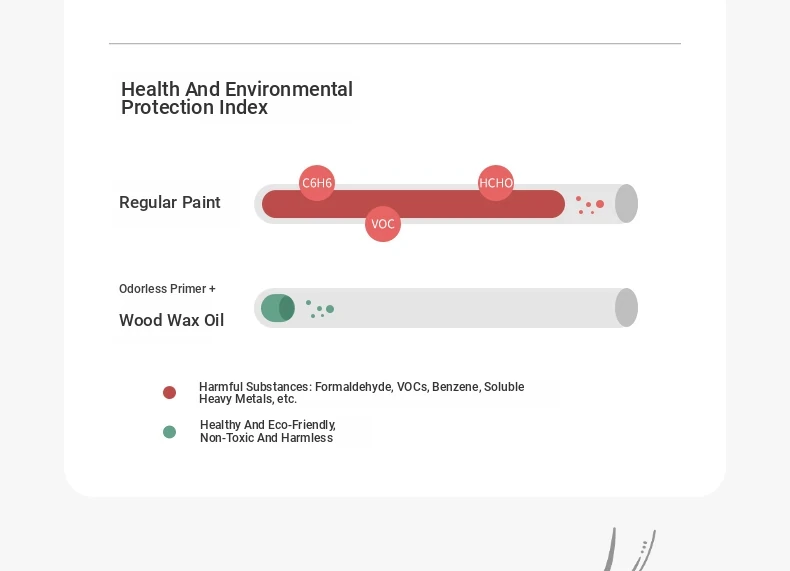
Task: Click the red dots inside Regular Paint tube
Action: [590, 205]
